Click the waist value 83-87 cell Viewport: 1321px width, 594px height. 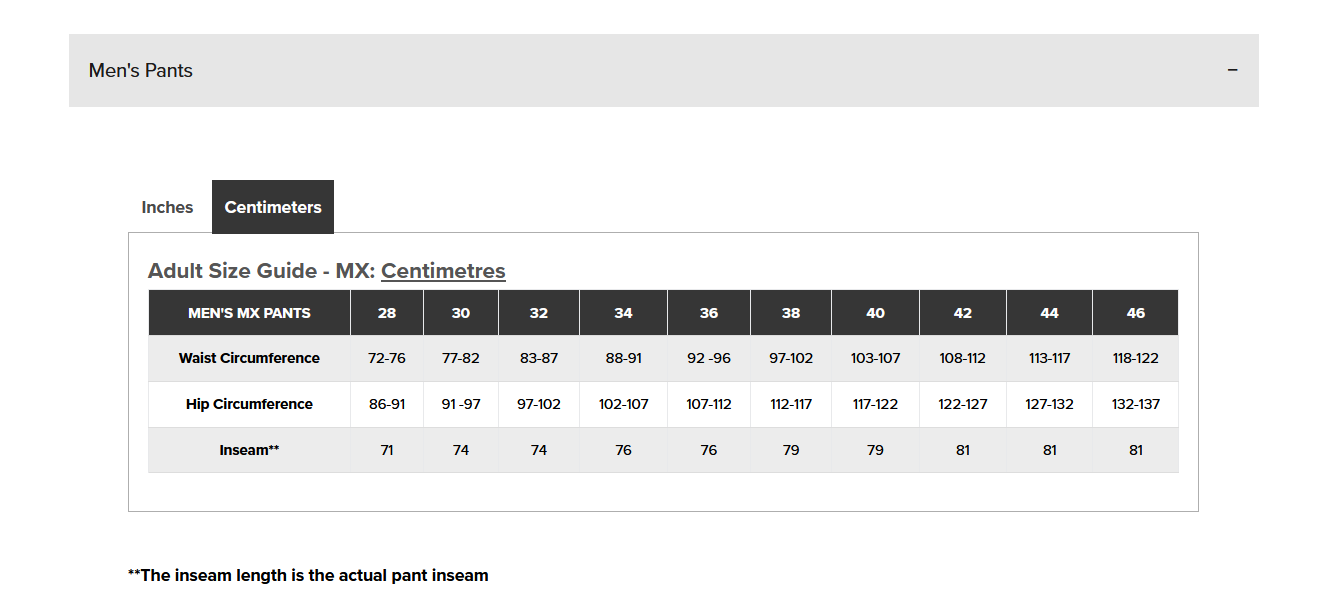(539, 358)
